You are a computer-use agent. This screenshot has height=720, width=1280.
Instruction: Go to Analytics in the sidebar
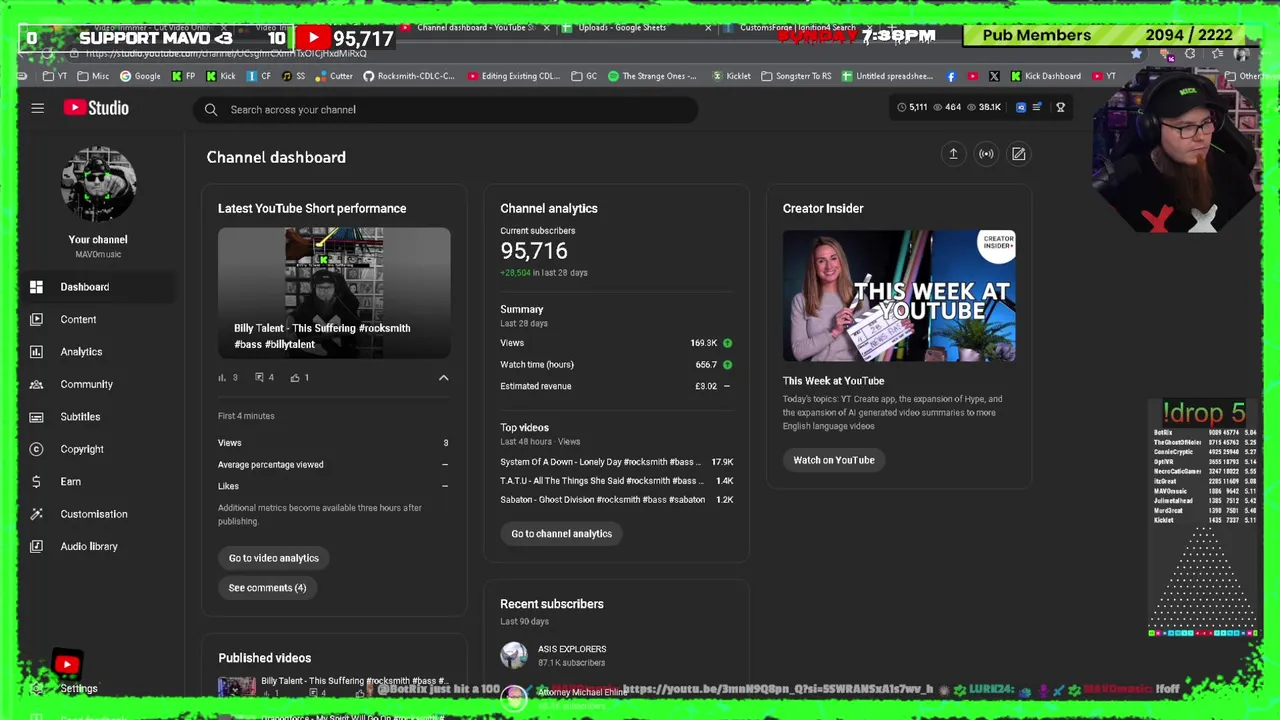98,352
